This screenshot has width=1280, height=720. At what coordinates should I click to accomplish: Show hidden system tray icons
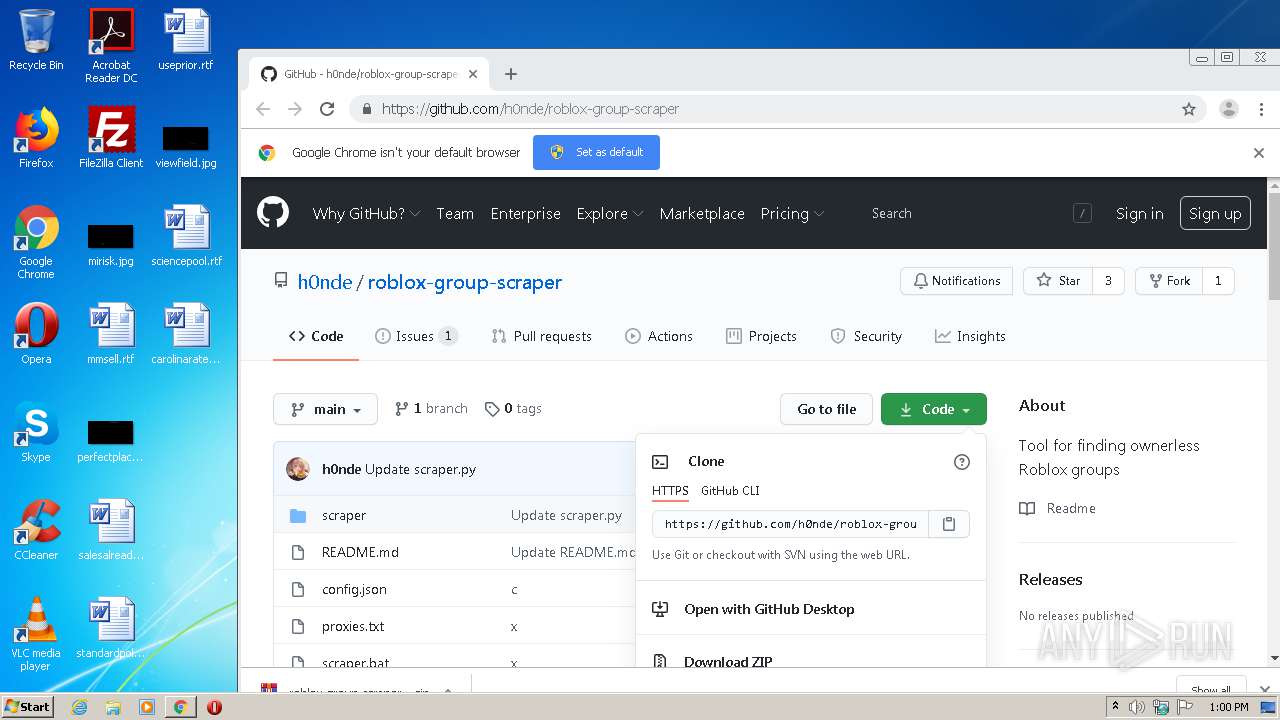pos(1115,707)
